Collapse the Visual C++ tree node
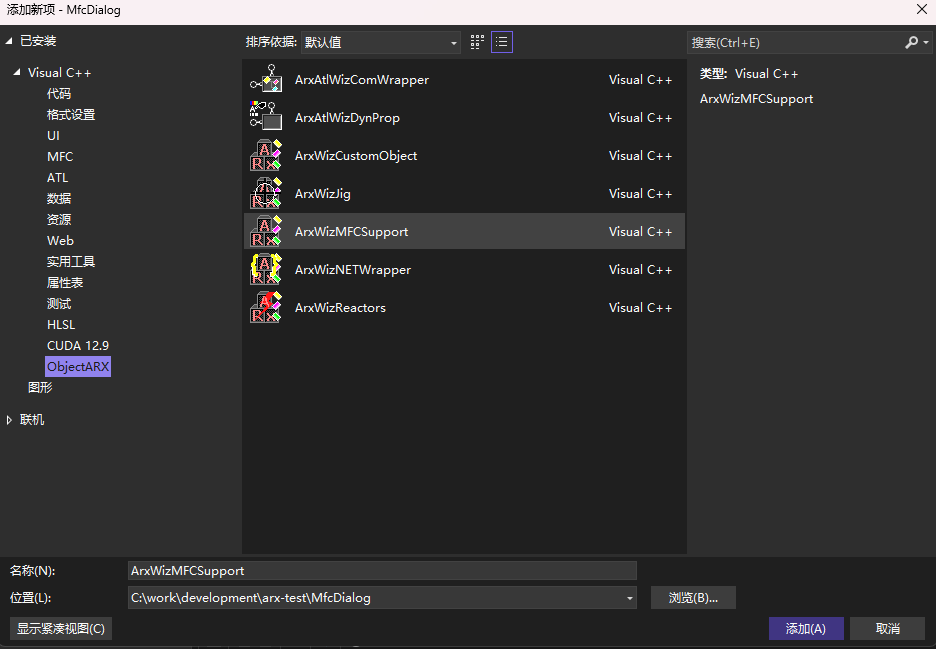Image resolution: width=936 pixels, height=649 pixels. pos(16,73)
